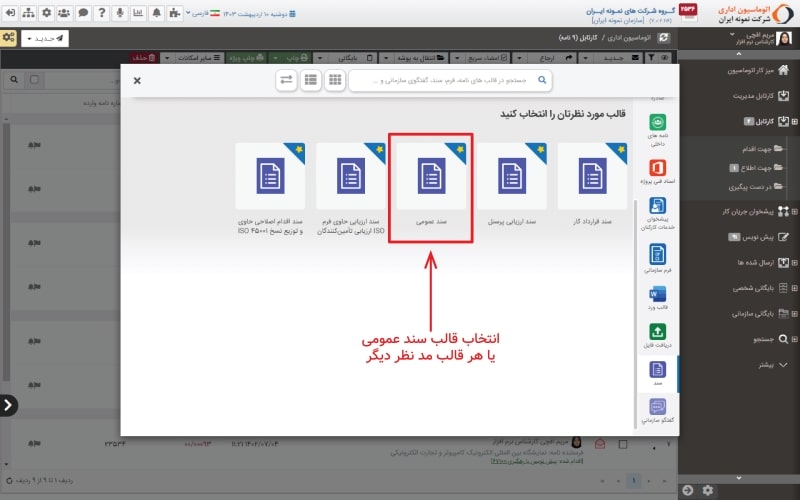Open the notifications bell icon

(156, 13)
